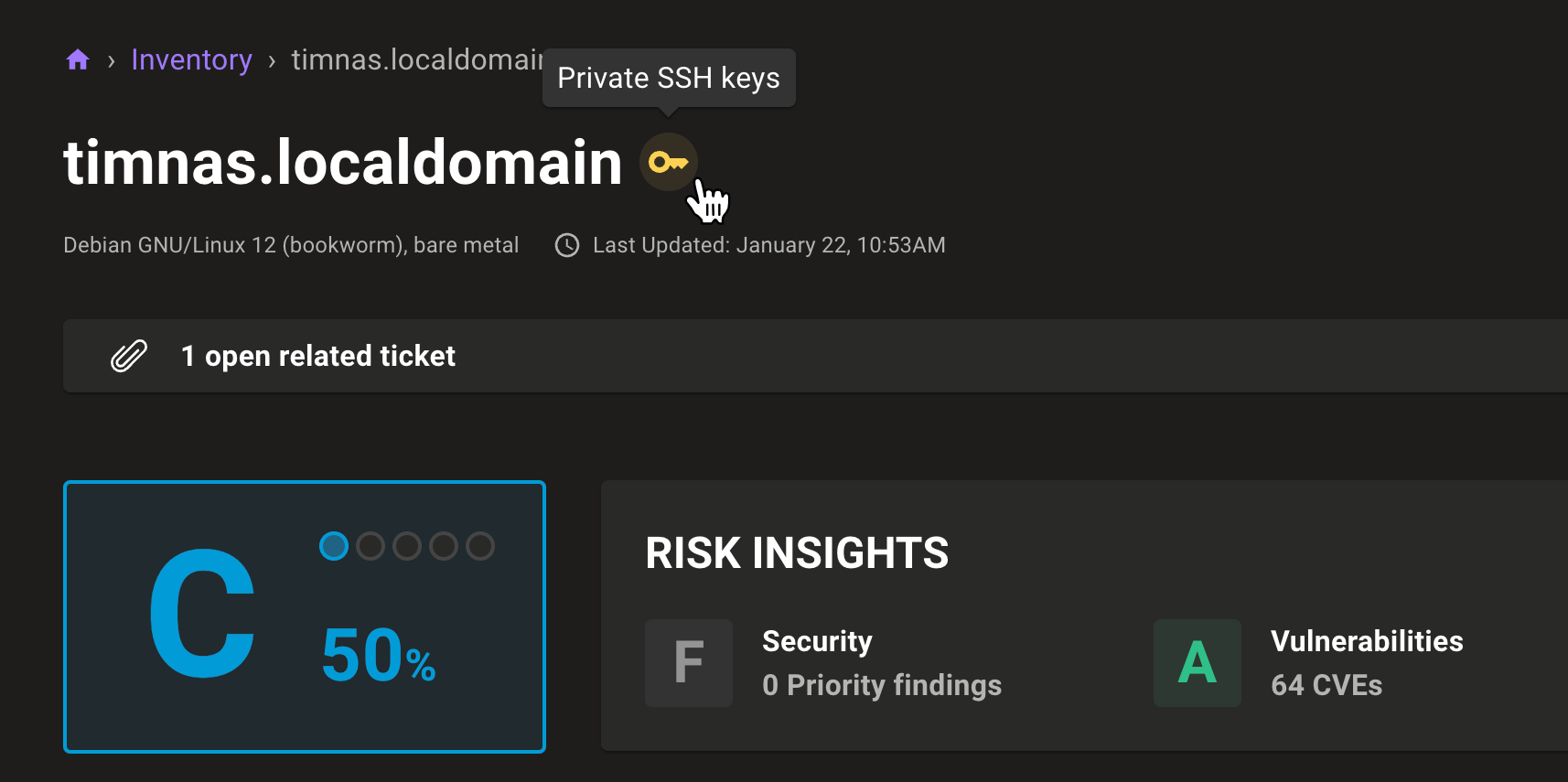This screenshot has height=782, width=1568.
Task: Open the Inventory breadcrumb menu item
Action: pyautogui.click(x=191, y=59)
